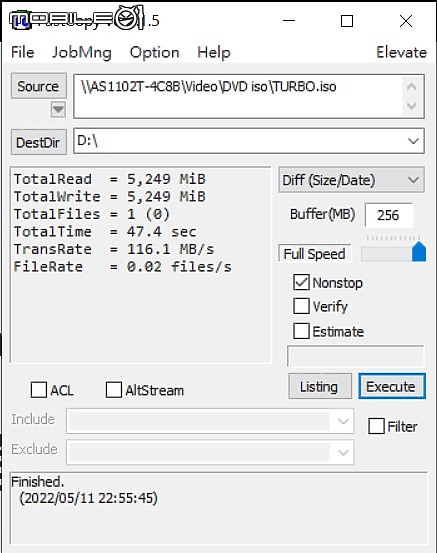Enable the AltStream checkbox

point(114,390)
